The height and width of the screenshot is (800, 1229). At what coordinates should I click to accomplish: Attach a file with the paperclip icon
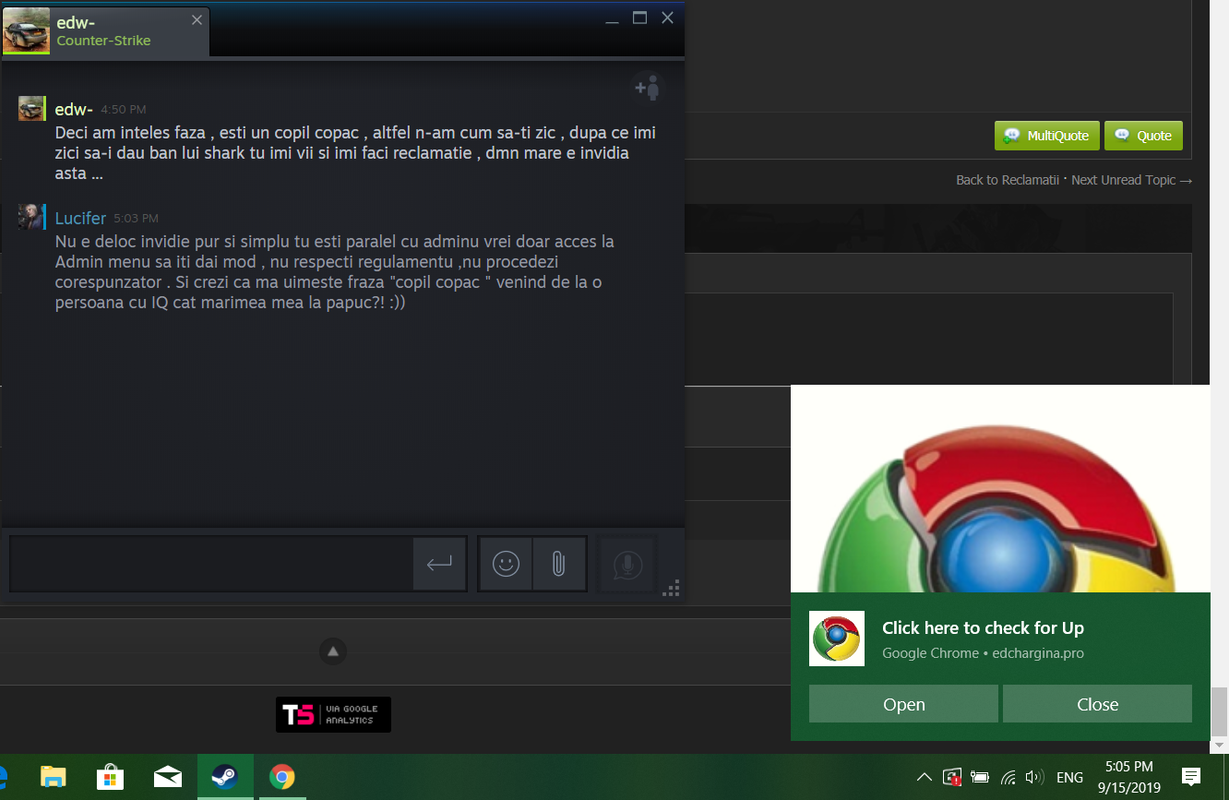559,564
